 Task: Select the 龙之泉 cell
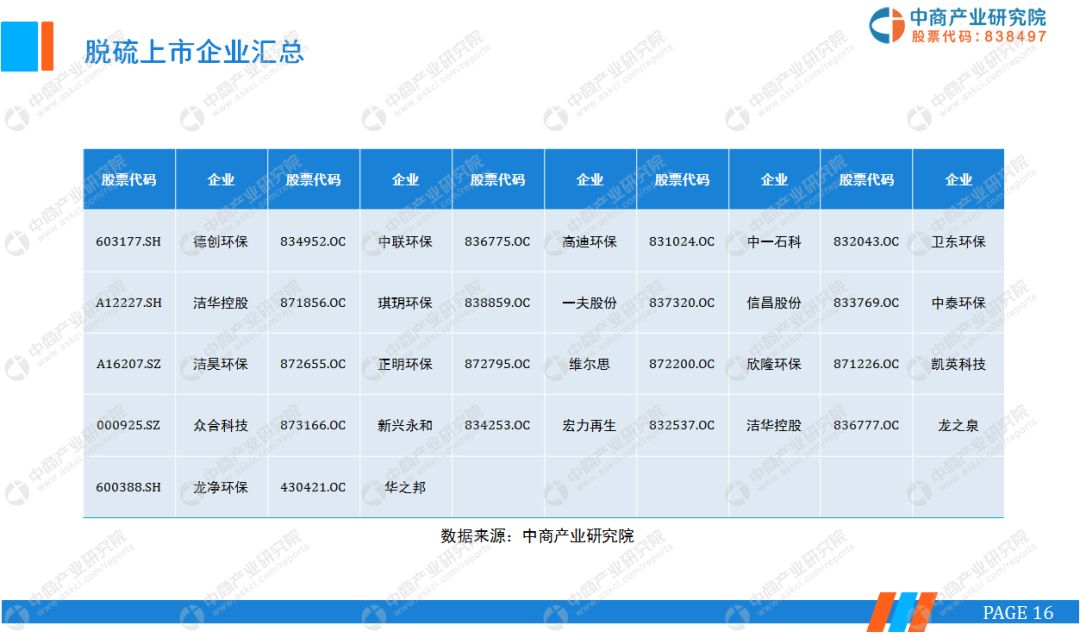click(958, 425)
